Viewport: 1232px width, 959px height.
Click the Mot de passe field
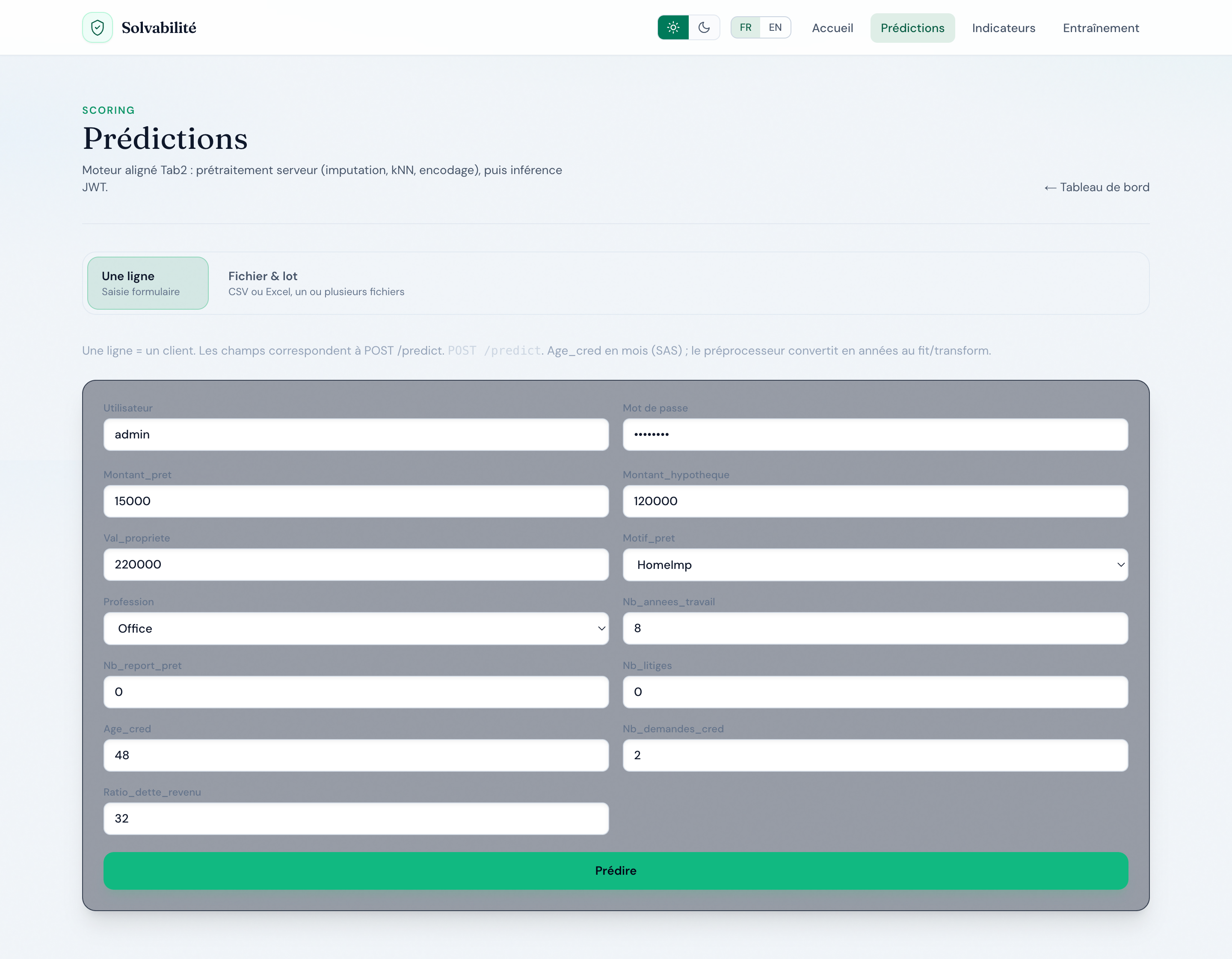pos(875,434)
